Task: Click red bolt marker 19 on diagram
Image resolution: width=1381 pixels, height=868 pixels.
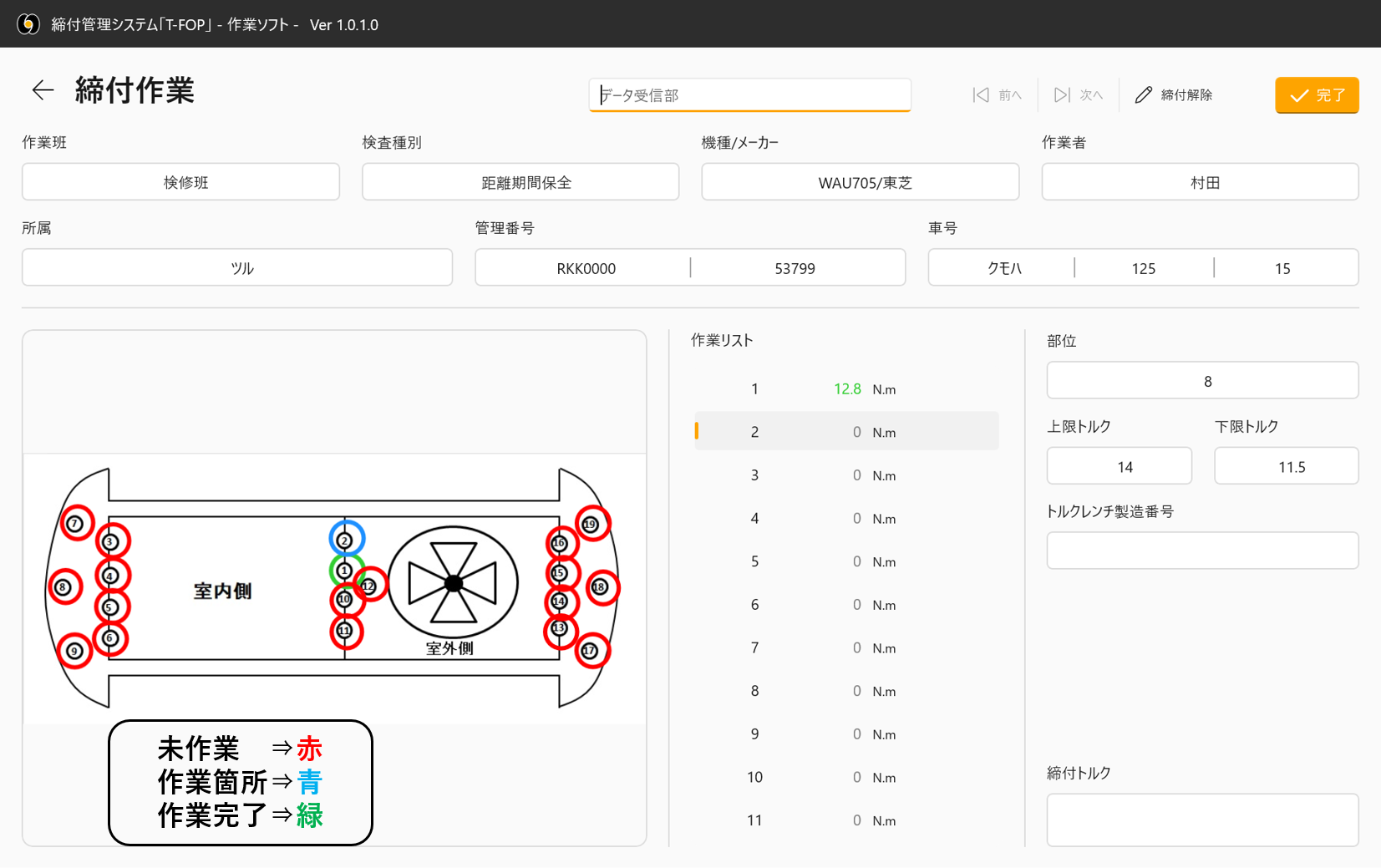Action: (591, 525)
